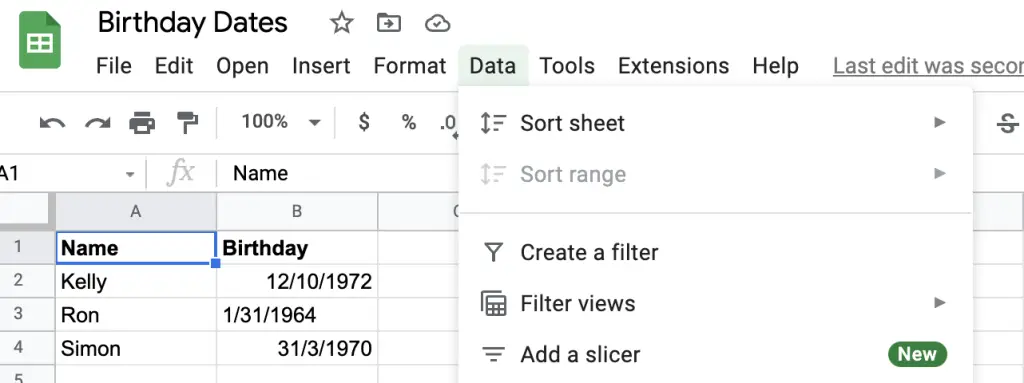Check the cloud save status icon
The width and height of the screenshot is (1024, 383).
(437, 24)
